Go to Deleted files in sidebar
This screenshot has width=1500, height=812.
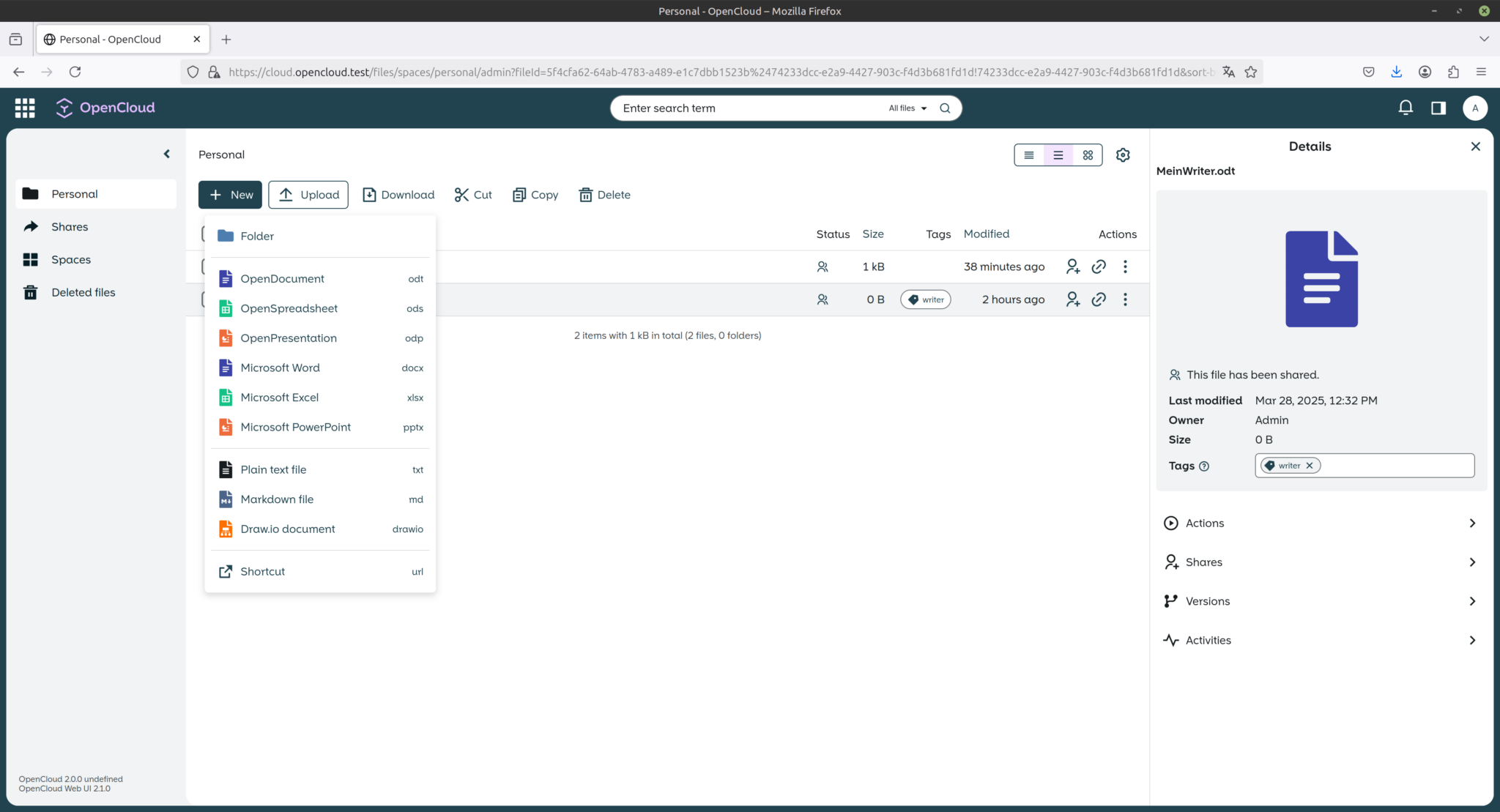[96, 292]
